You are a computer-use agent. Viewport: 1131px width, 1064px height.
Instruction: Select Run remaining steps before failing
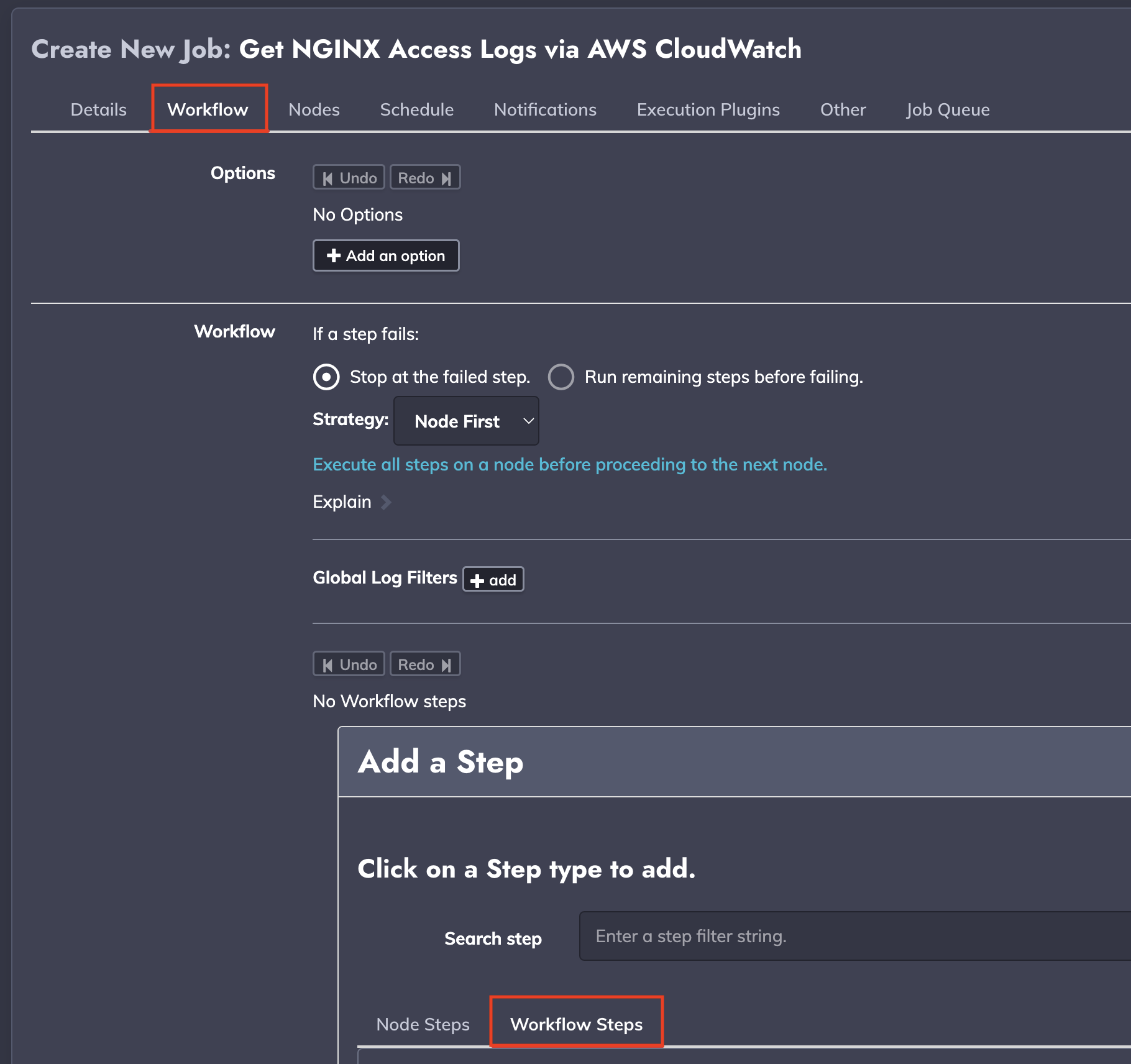pos(561,377)
